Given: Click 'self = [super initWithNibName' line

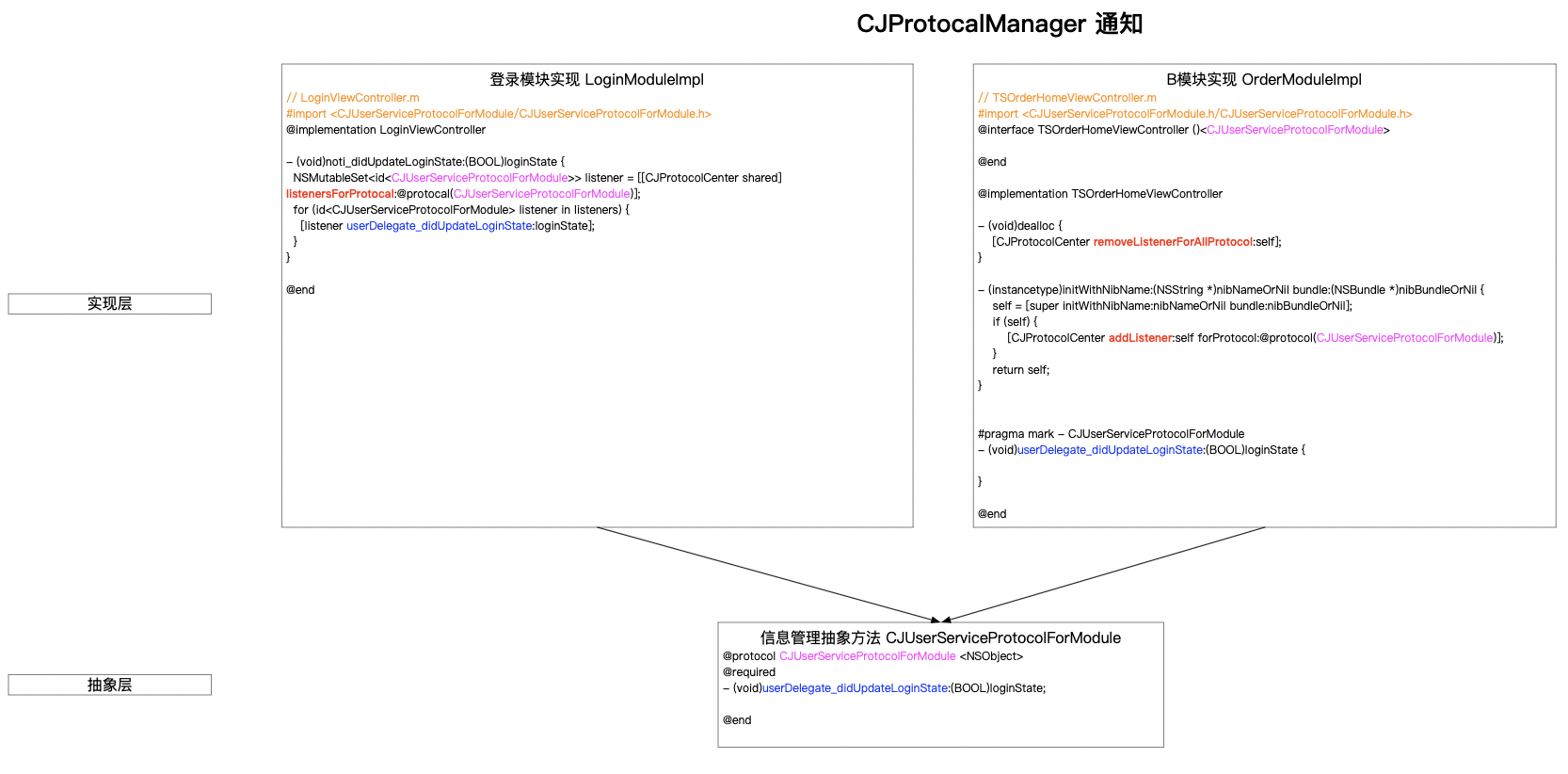Looking at the screenshot, I should pyautogui.click(x=1173, y=306).
